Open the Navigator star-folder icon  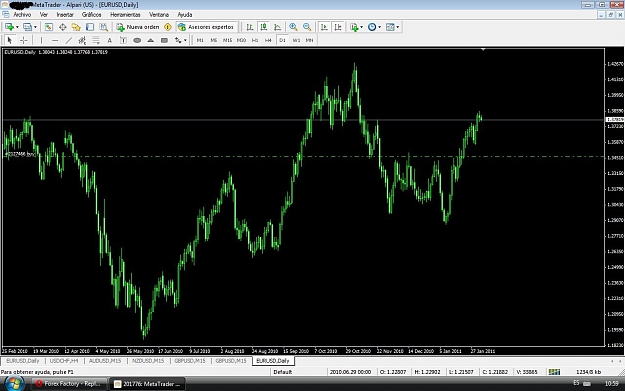tap(76, 27)
